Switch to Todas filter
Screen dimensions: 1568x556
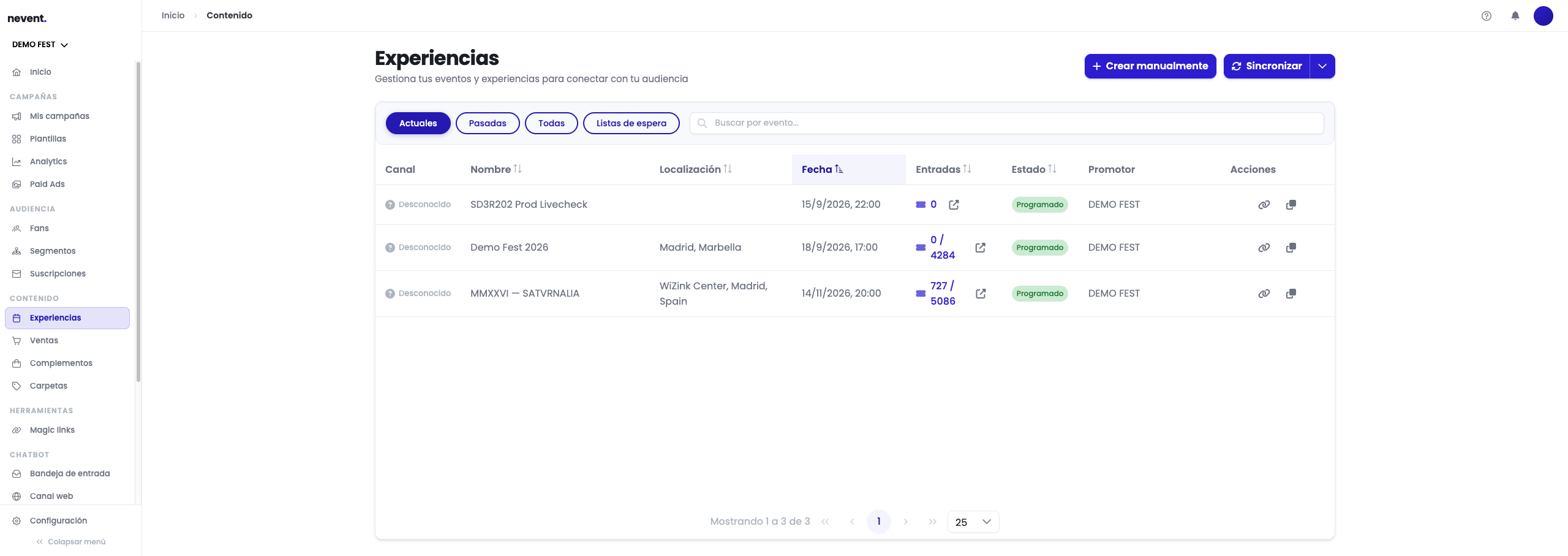551,123
